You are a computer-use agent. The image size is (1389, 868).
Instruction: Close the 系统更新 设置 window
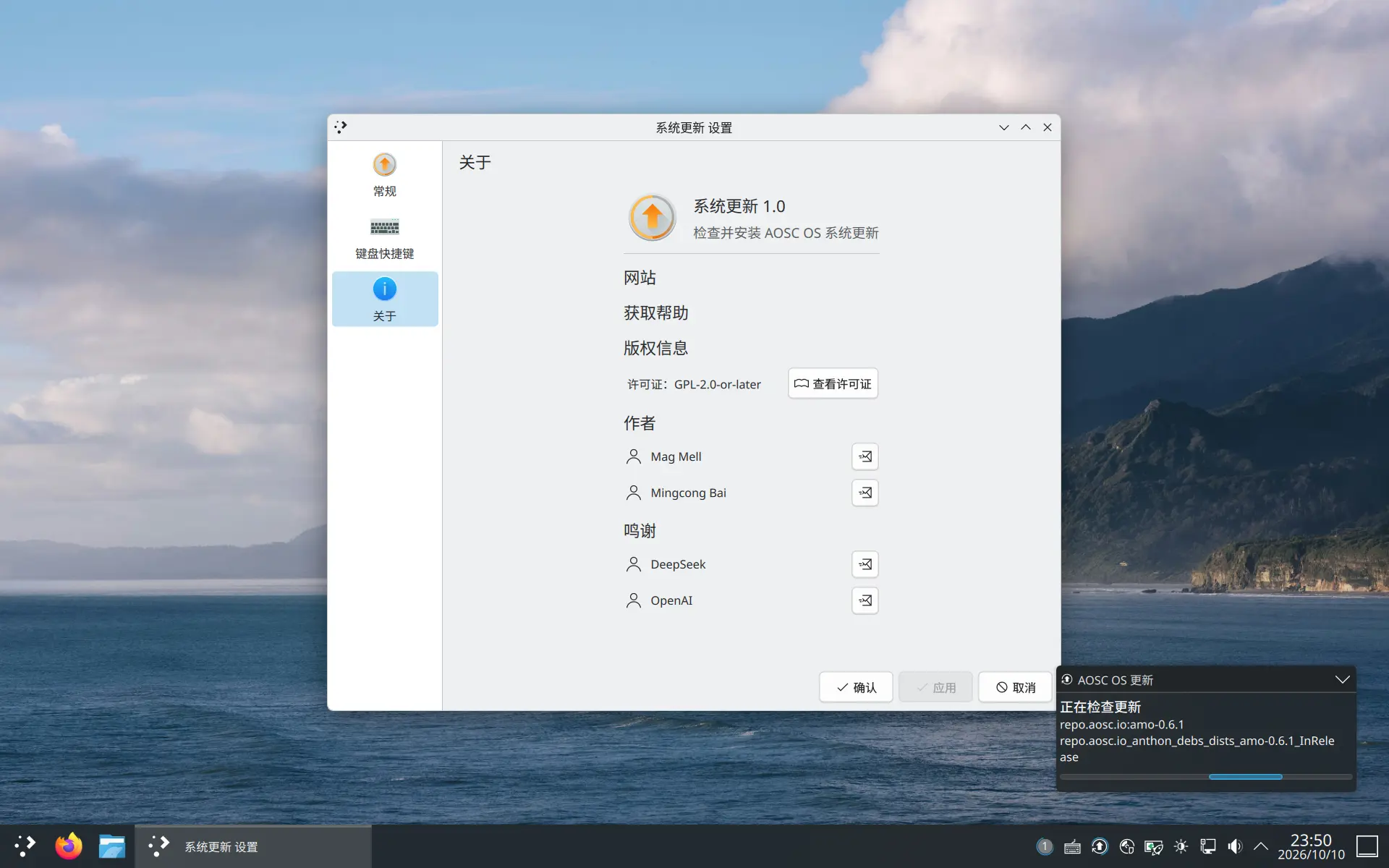[x=1048, y=127]
